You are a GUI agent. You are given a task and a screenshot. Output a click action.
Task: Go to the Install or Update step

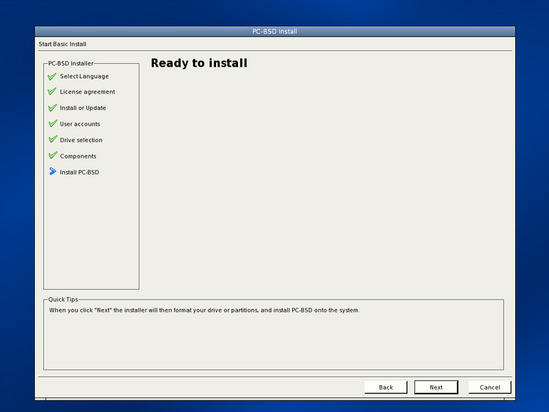click(x=83, y=108)
